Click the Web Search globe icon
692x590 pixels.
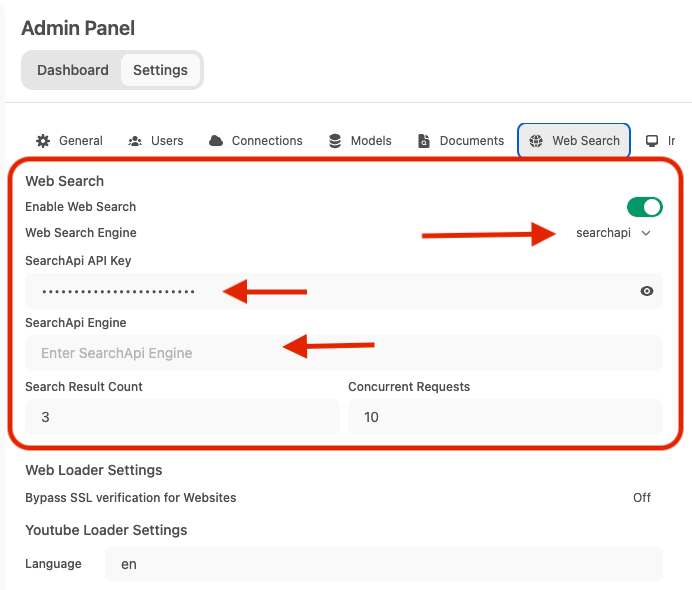click(x=536, y=141)
